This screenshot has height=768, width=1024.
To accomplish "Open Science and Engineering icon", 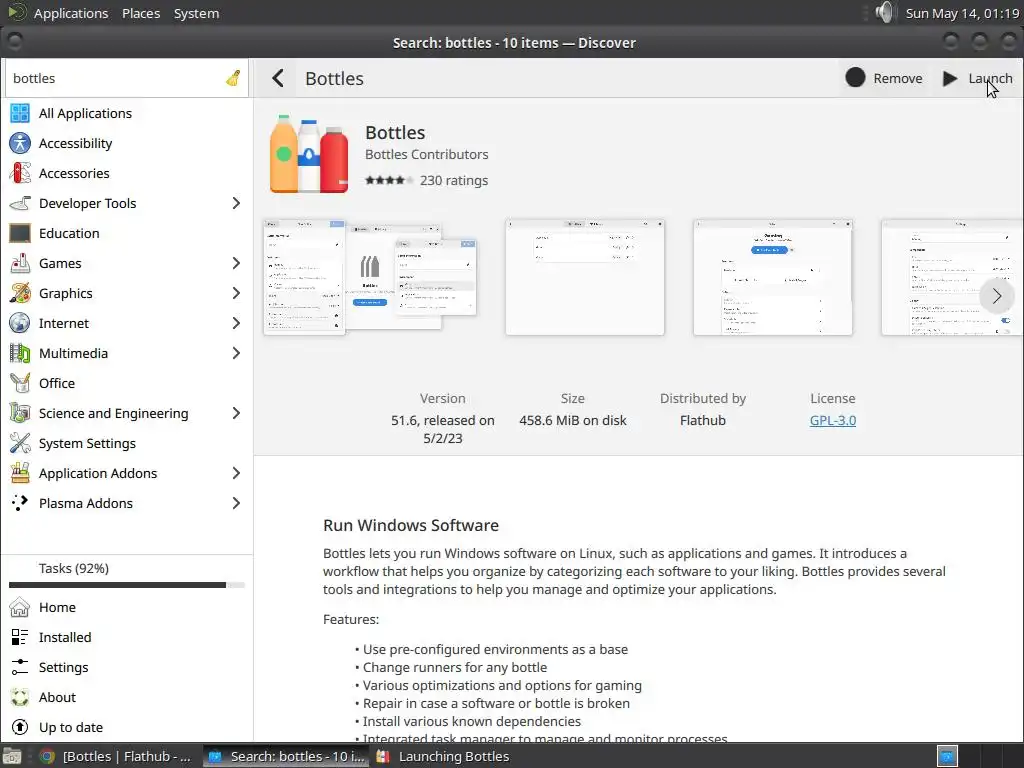I will (20, 413).
